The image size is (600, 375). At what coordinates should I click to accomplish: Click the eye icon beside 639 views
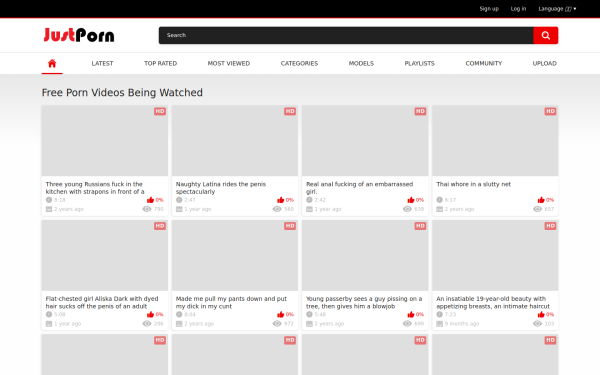(407, 209)
